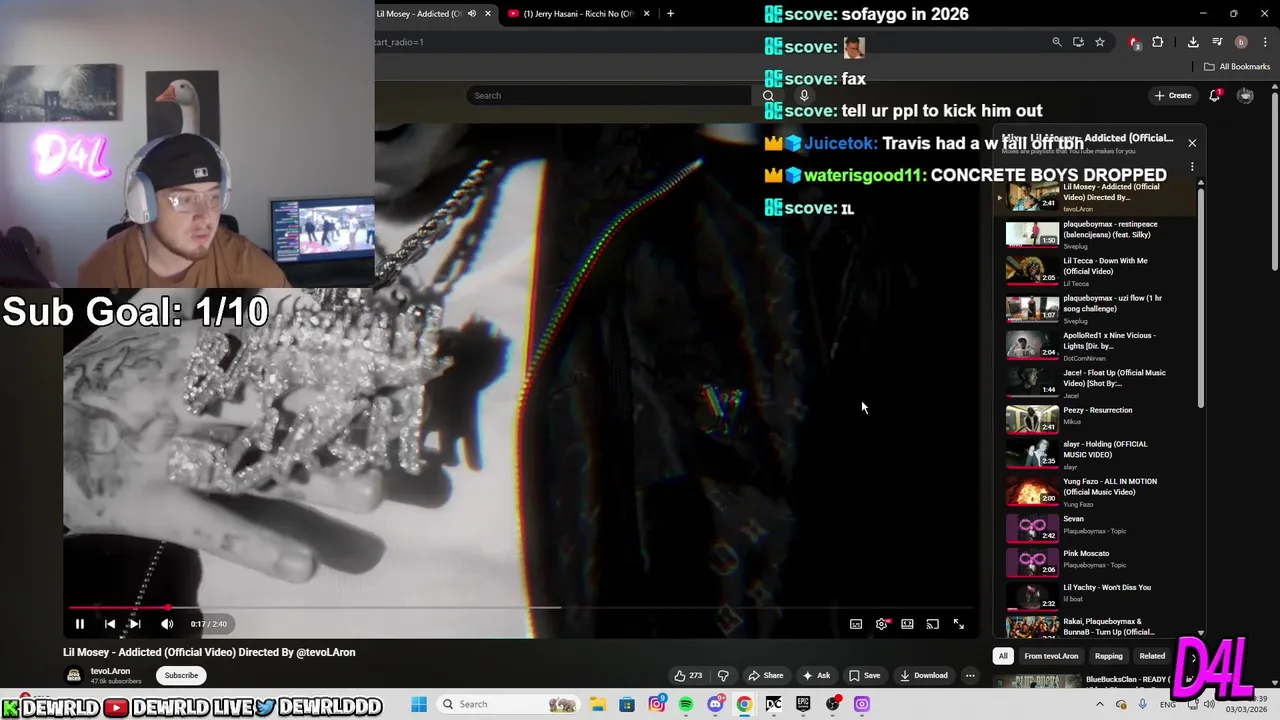The width and height of the screenshot is (1280, 720).
Task: Cast video with the Play on TV icon
Action: tap(932, 624)
